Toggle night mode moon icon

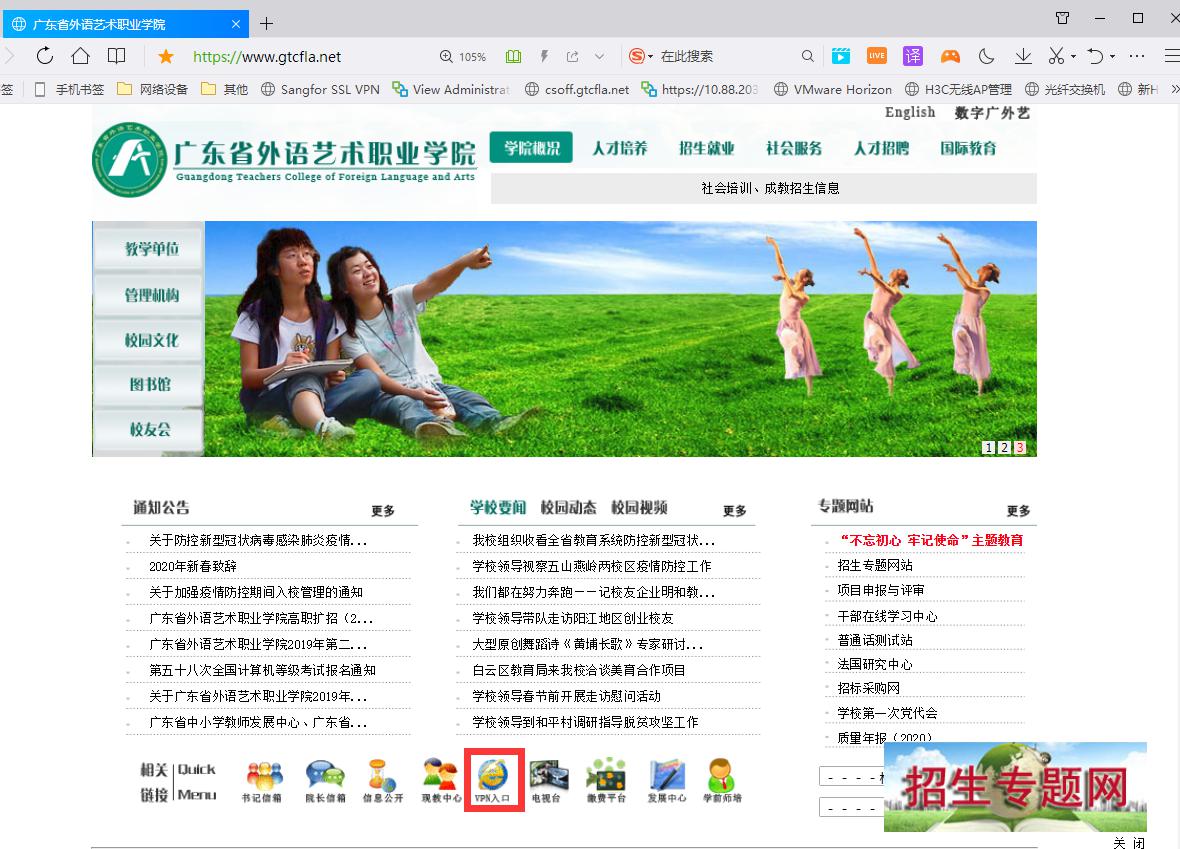coord(986,56)
